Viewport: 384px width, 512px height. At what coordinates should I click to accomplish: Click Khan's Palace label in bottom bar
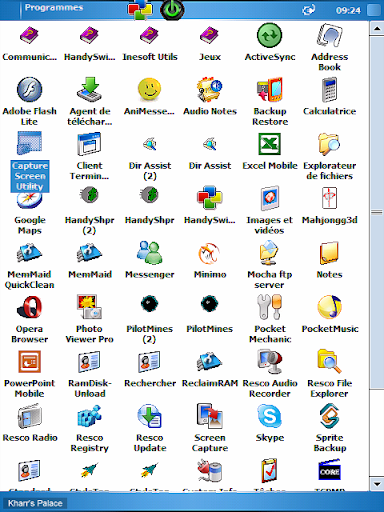[35, 503]
